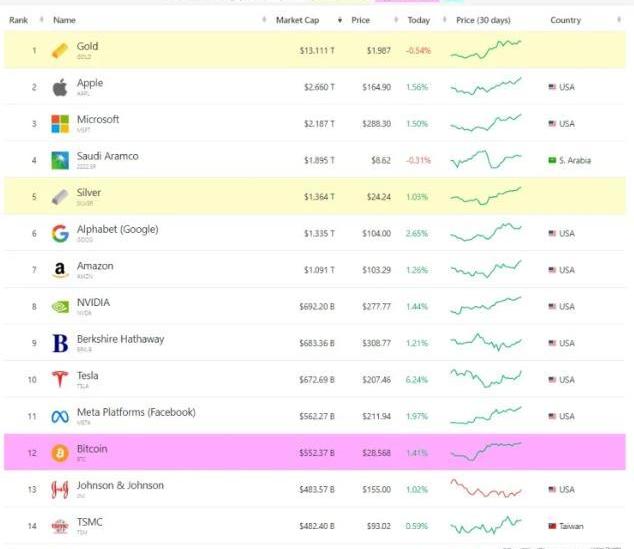Click Saudi Aramco 30-day price chart
634x549 pixels.
pos(486,159)
